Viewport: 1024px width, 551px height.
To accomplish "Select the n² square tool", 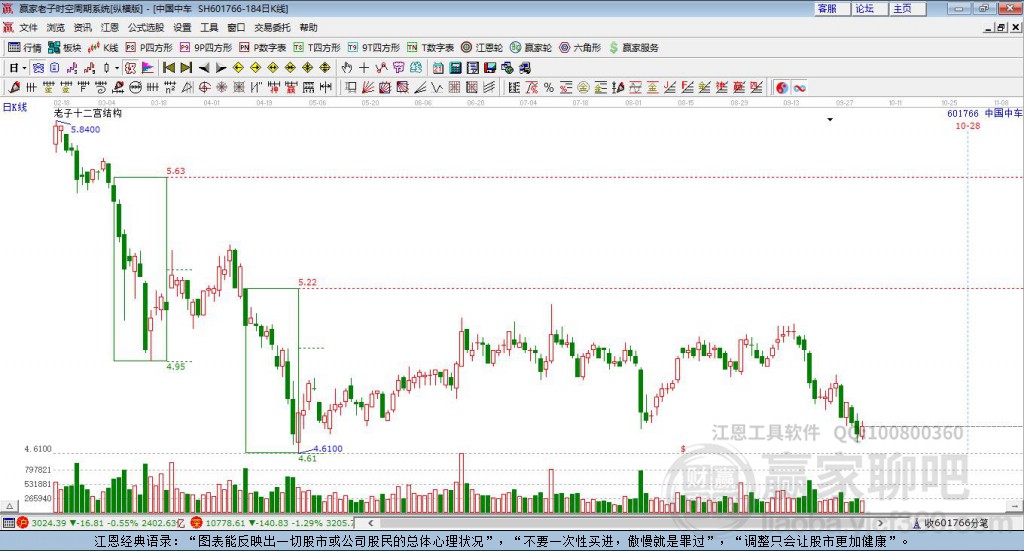I will pos(170,87).
